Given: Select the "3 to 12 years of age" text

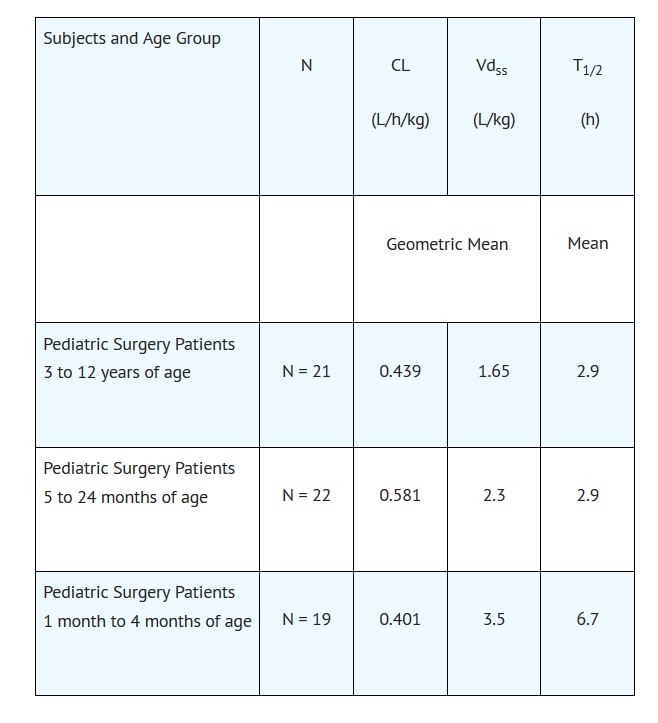Looking at the screenshot, I should coord(117,373).
